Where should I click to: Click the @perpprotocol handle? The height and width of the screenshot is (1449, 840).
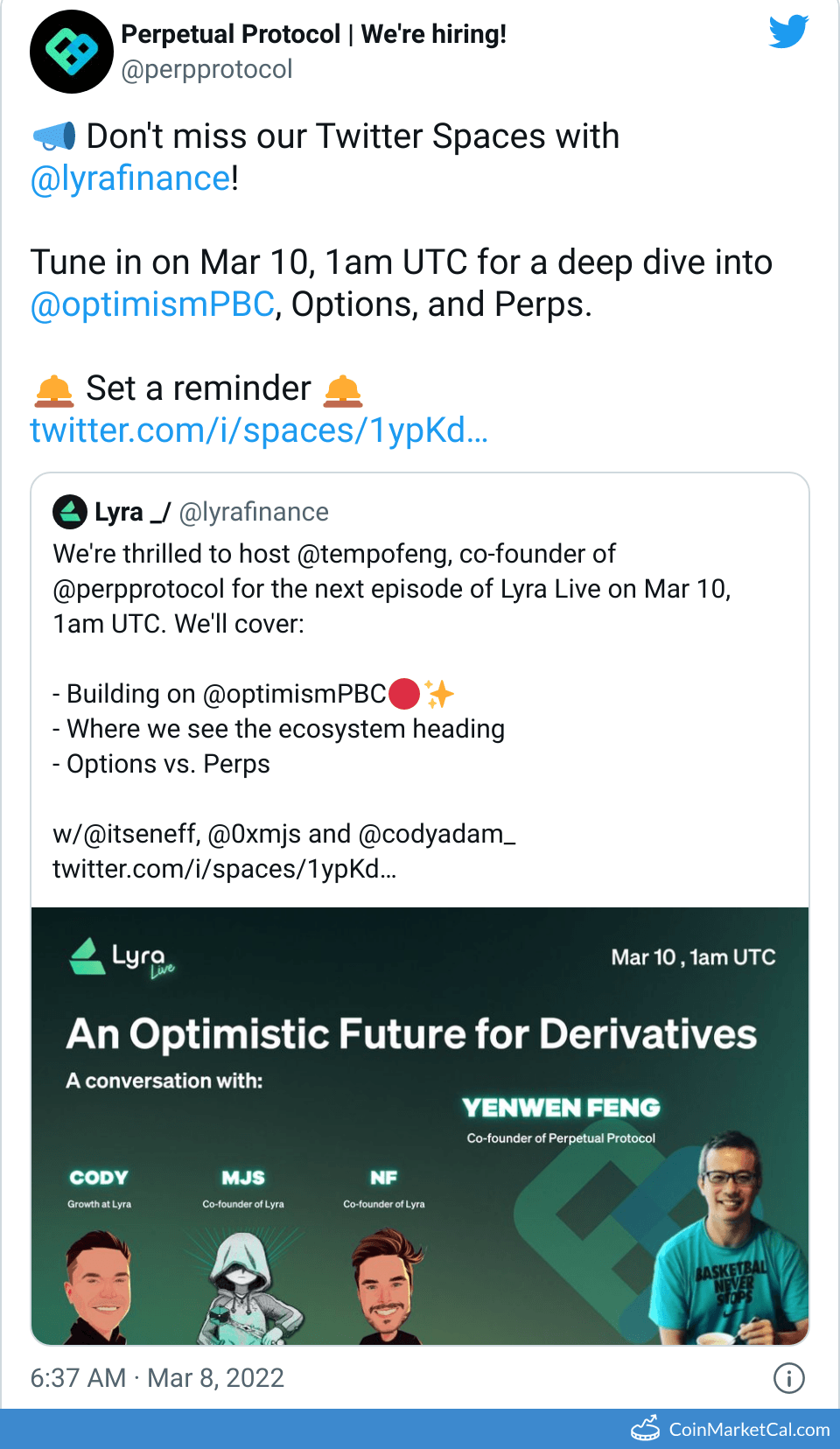point(206,69)
